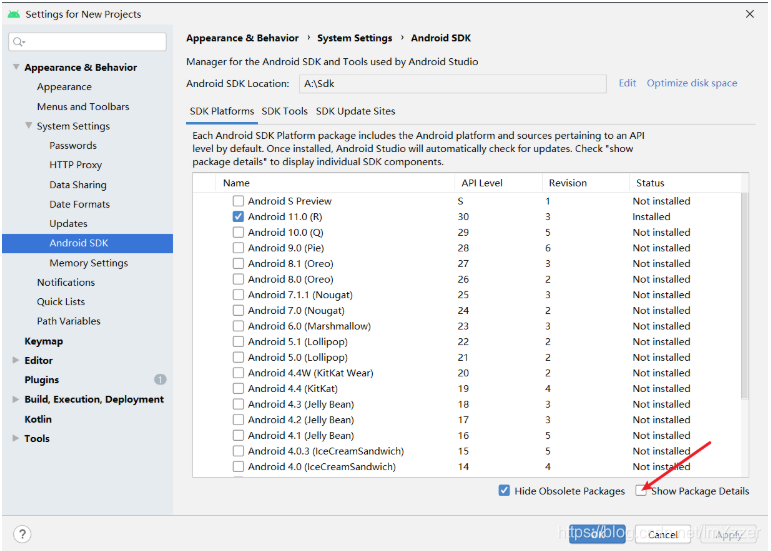The width and height of the screenshot is (771, 551).
Task: Close the Settings for New Projects dialog
Action: [x=749, y=14]
